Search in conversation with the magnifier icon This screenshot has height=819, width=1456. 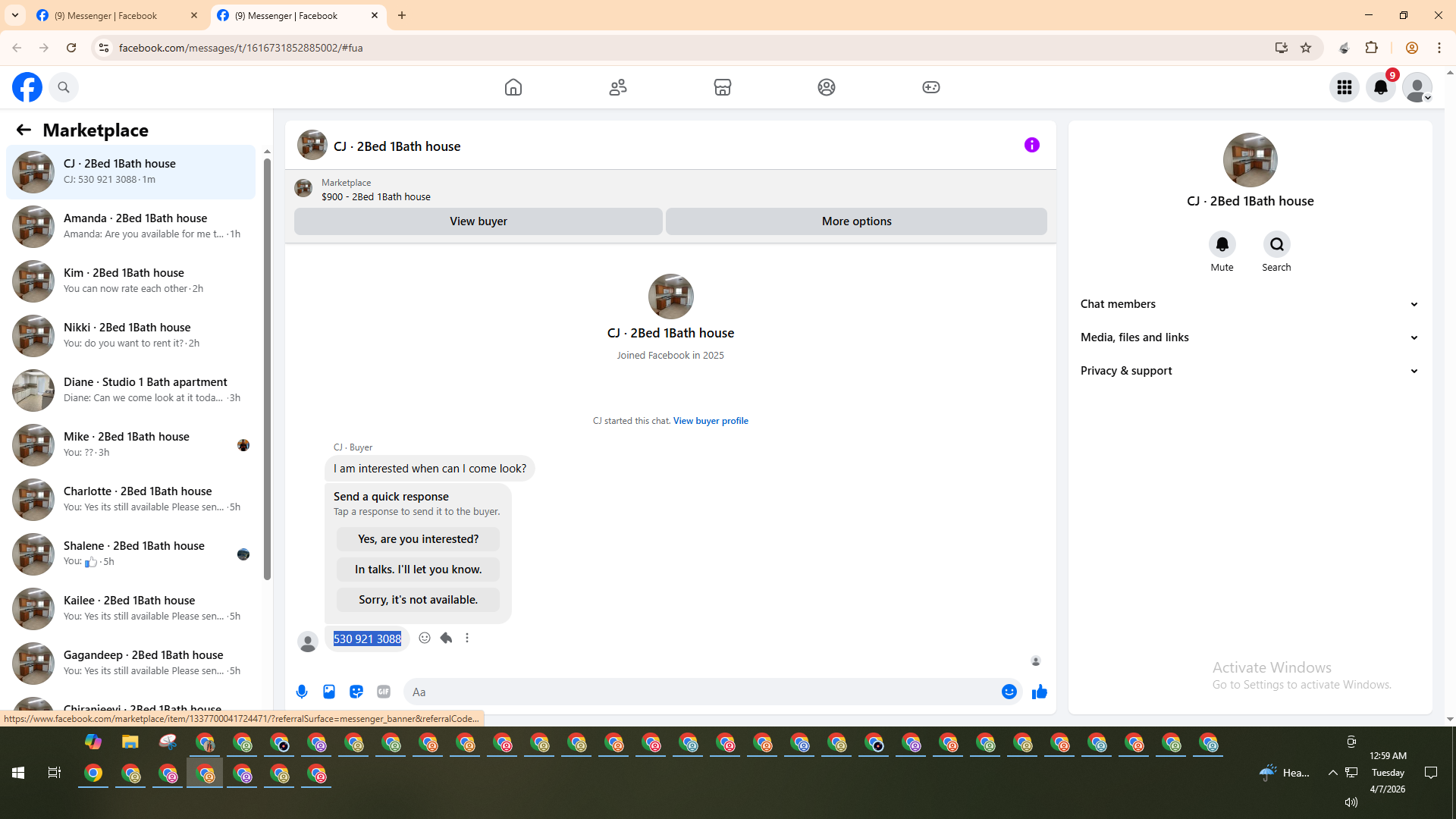1277,244
